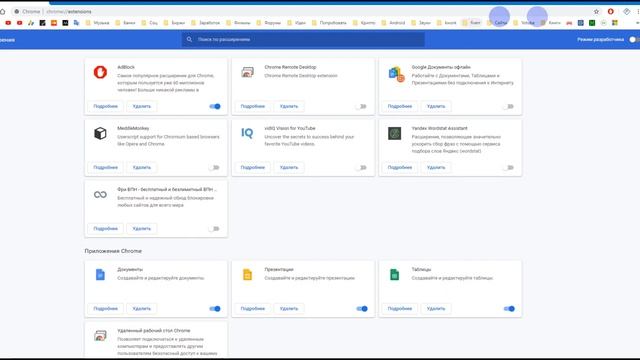Viewport: 640px width, 360px height.
Task: Enable the MeddleMonkey extension toggle
Action: [214, 168]
